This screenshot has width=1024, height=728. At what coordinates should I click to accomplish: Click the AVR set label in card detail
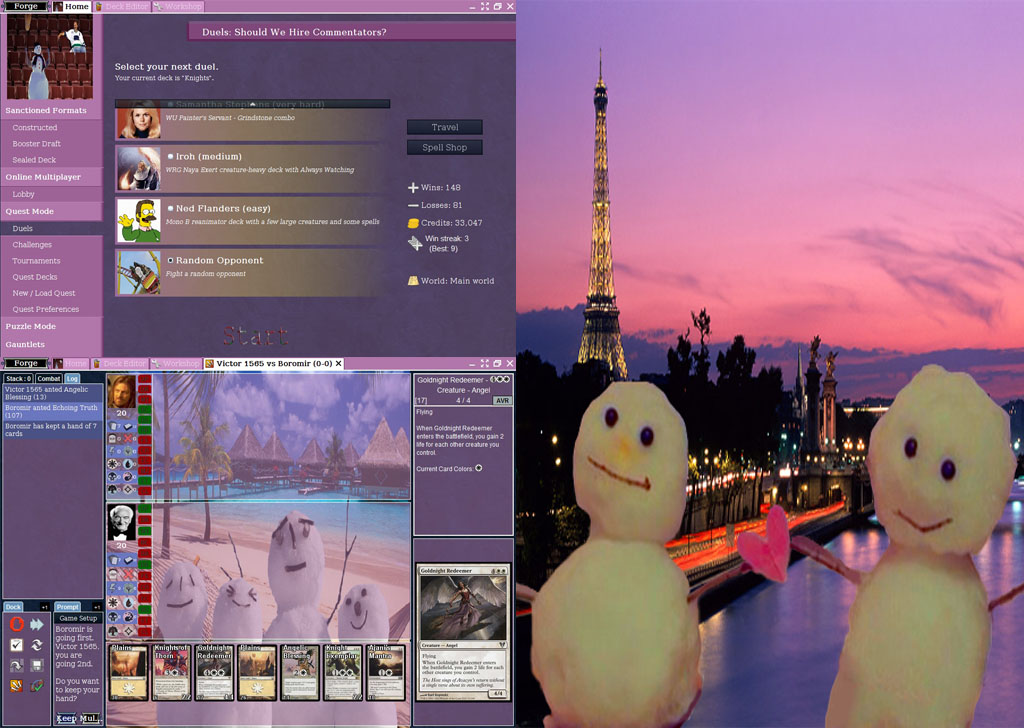(502, 400)
